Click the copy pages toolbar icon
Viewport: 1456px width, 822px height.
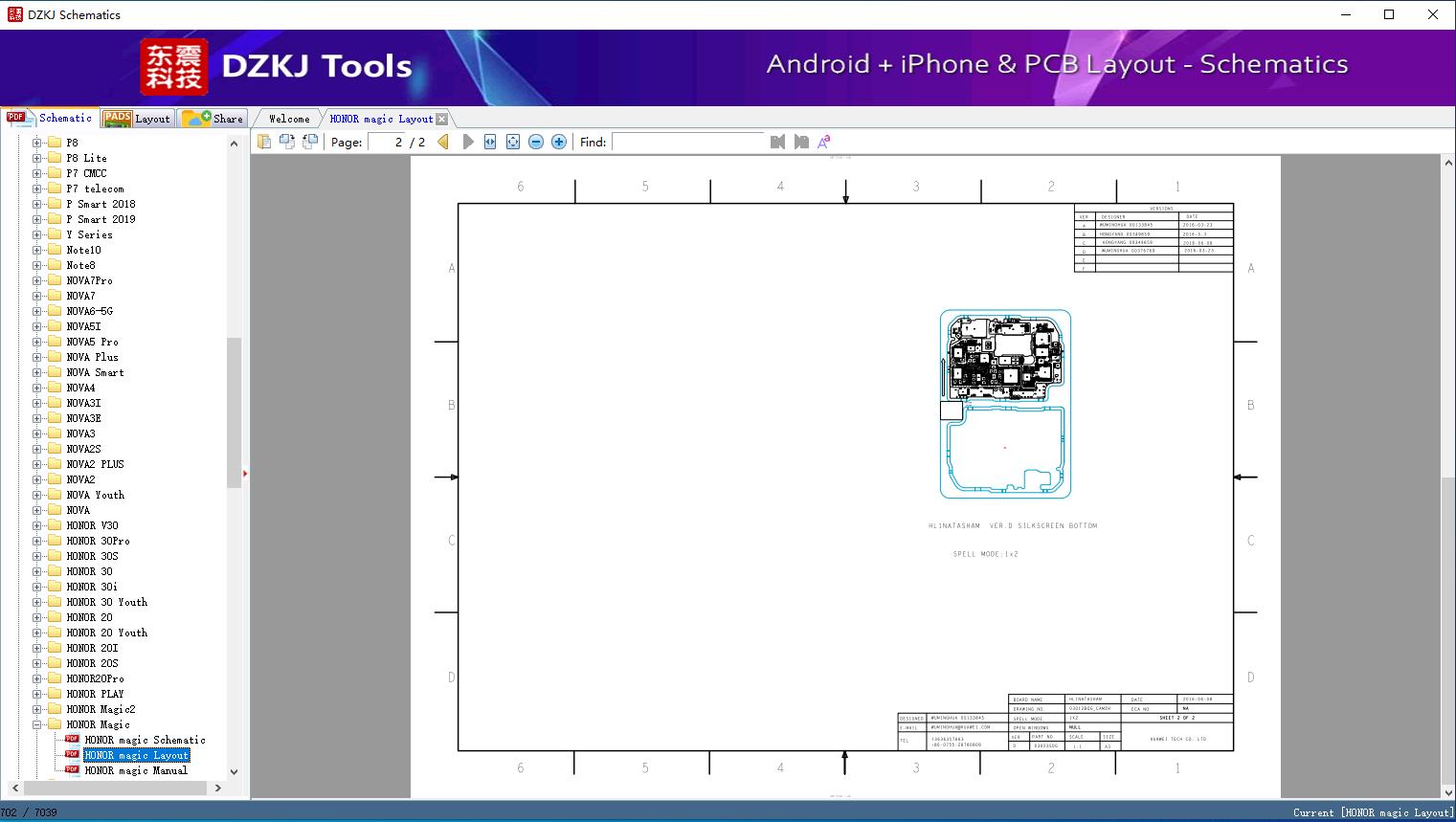coord(263,142)
